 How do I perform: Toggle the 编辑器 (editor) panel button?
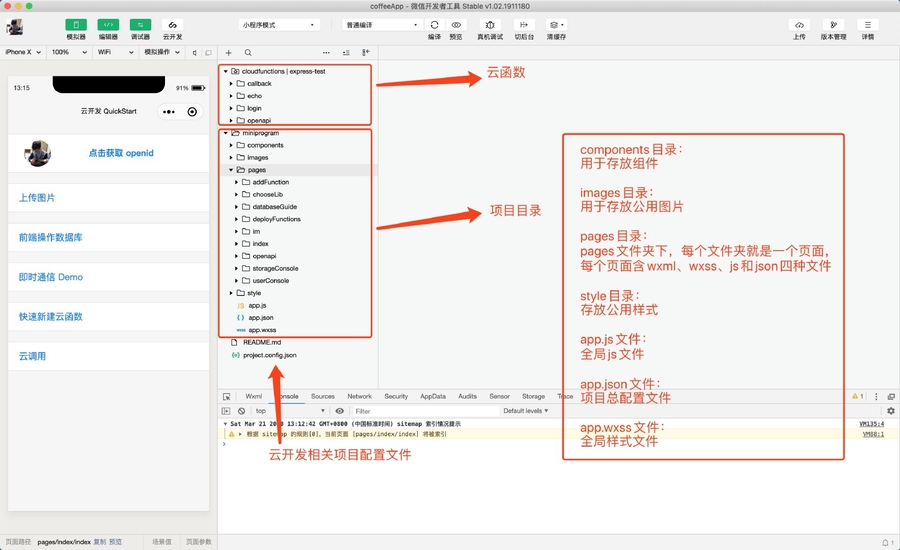tap(108, 25)
